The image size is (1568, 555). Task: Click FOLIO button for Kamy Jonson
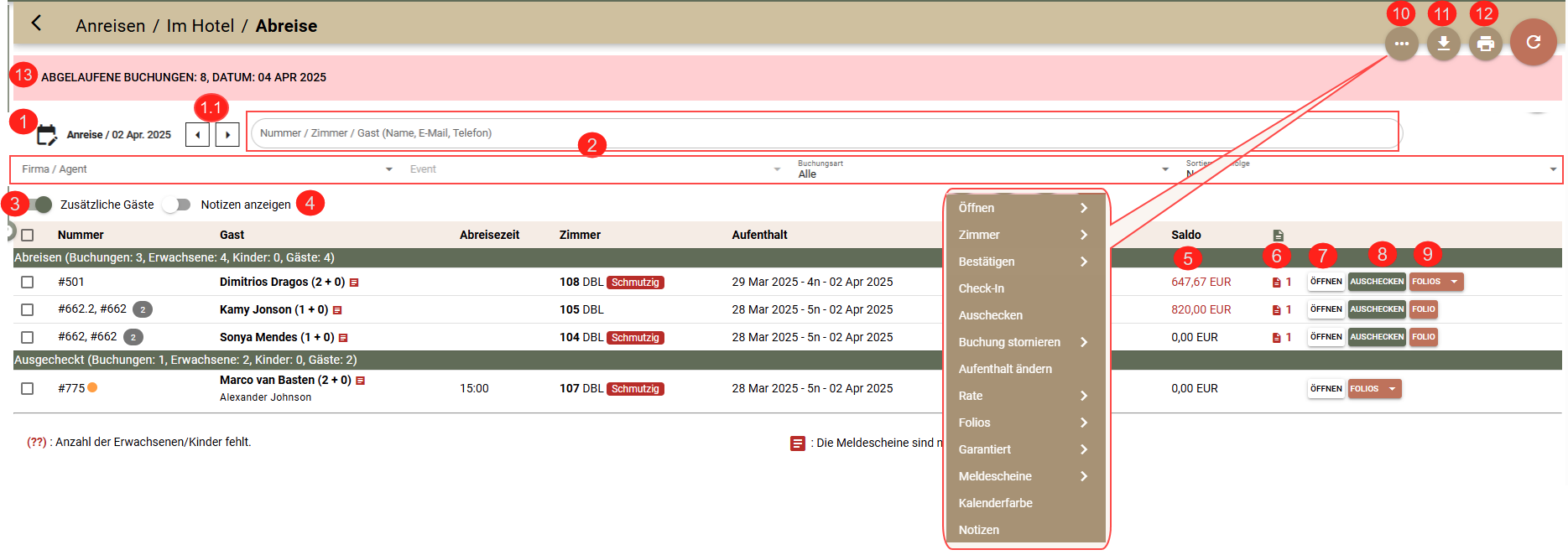coord(1423,309)
